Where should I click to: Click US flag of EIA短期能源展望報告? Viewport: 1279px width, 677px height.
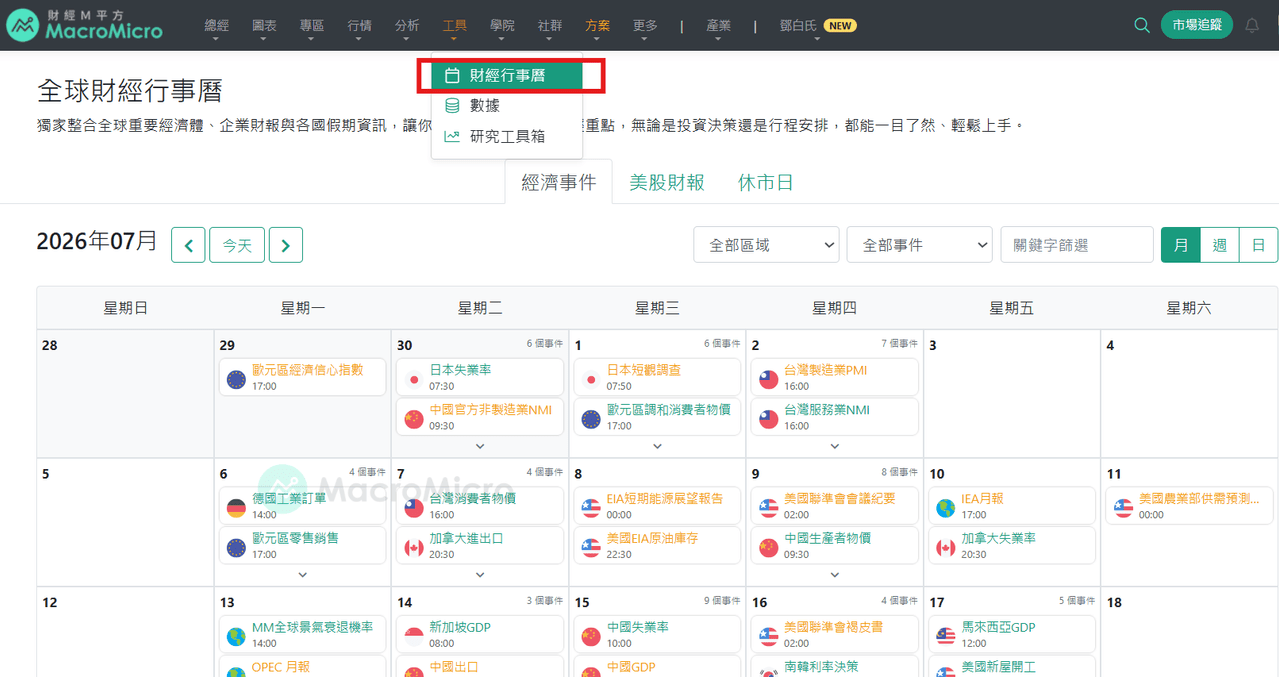point(590,508)
